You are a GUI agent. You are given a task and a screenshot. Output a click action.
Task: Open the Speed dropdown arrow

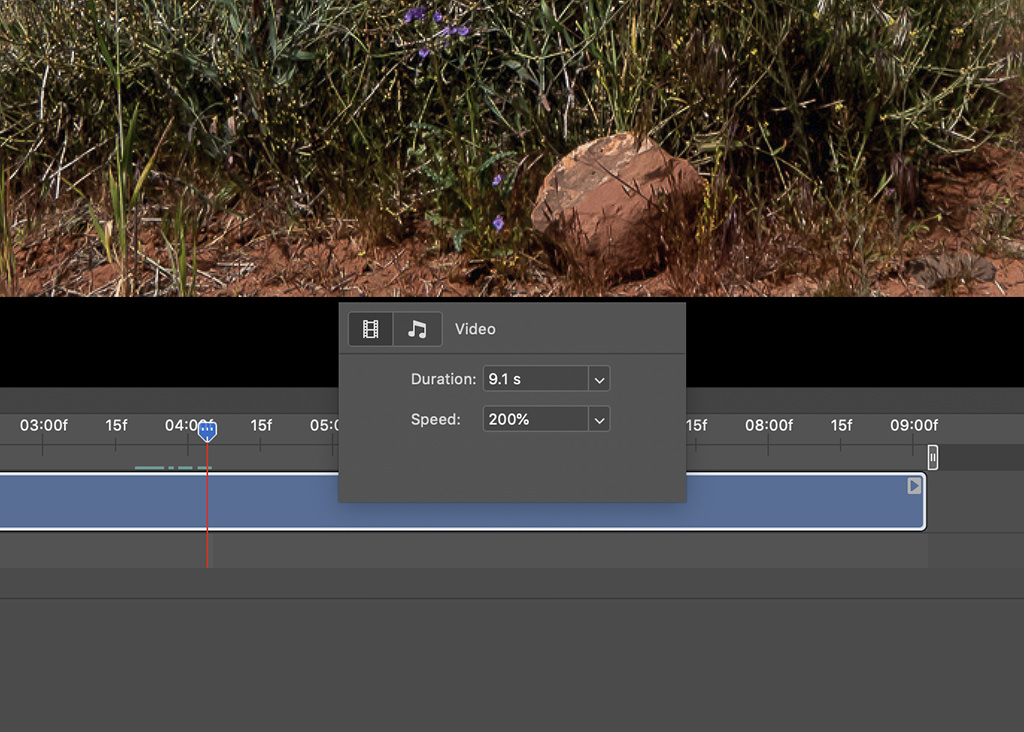point(599,420)
